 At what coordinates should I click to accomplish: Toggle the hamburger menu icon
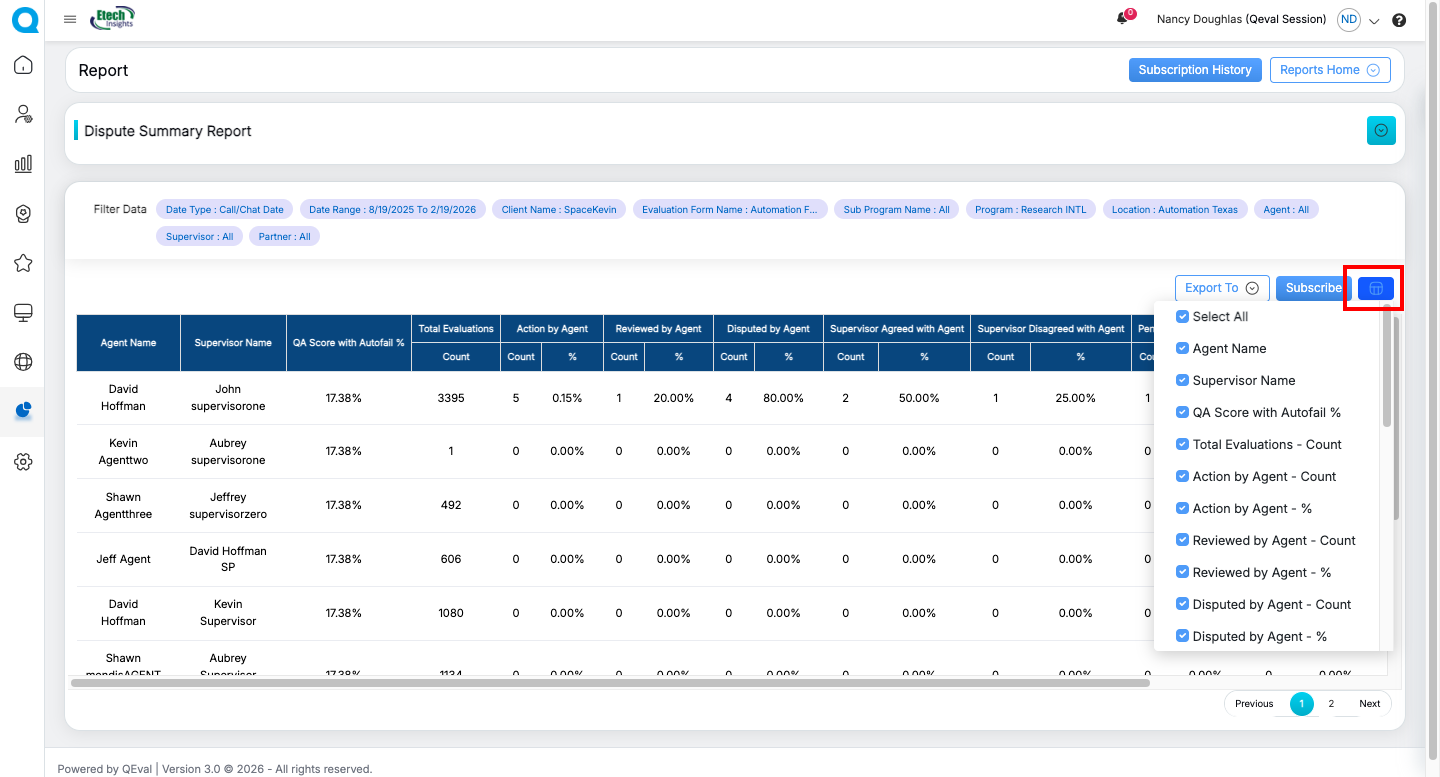pos(70,19)
